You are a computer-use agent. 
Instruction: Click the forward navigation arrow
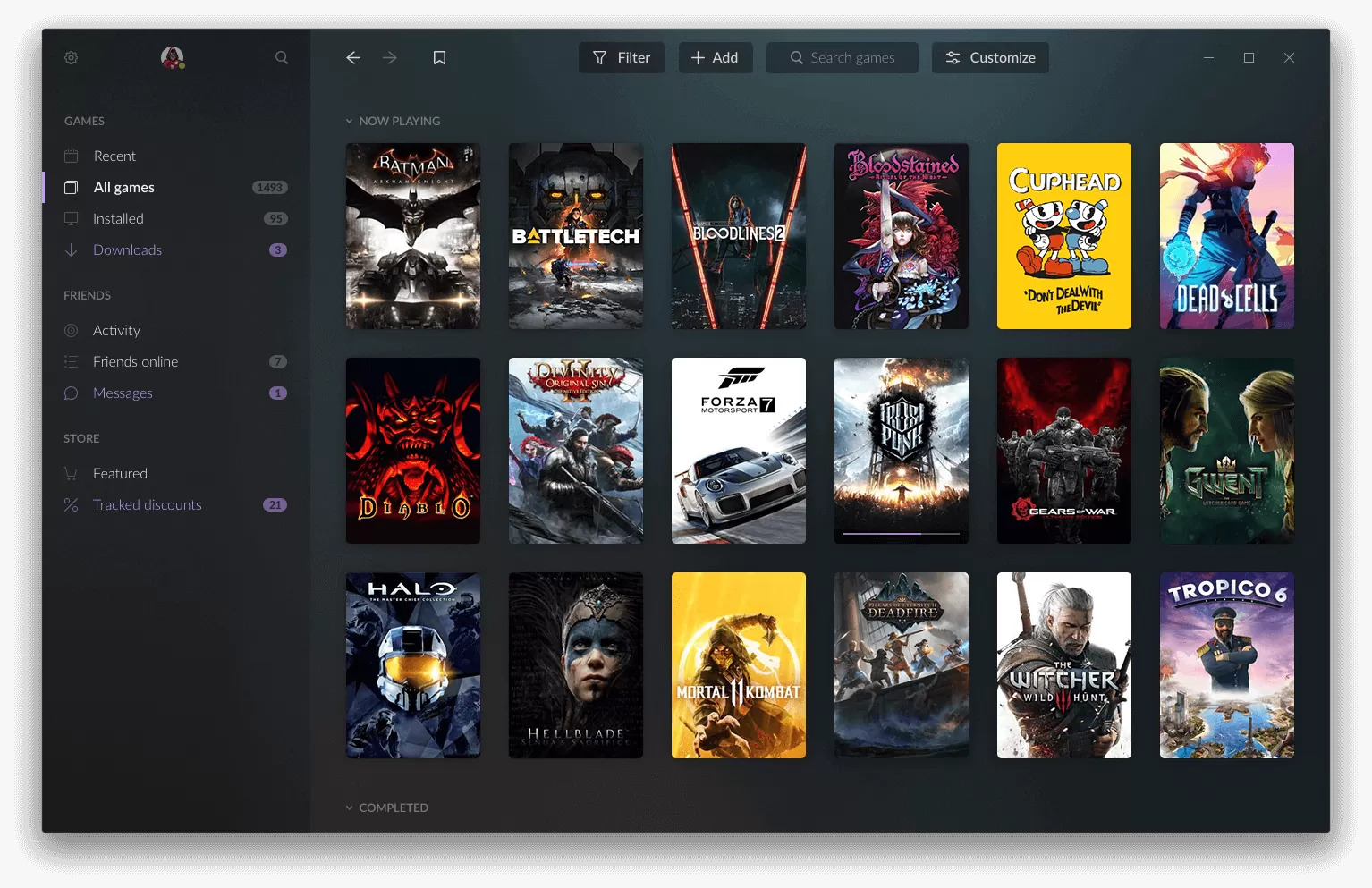(389, 57)
